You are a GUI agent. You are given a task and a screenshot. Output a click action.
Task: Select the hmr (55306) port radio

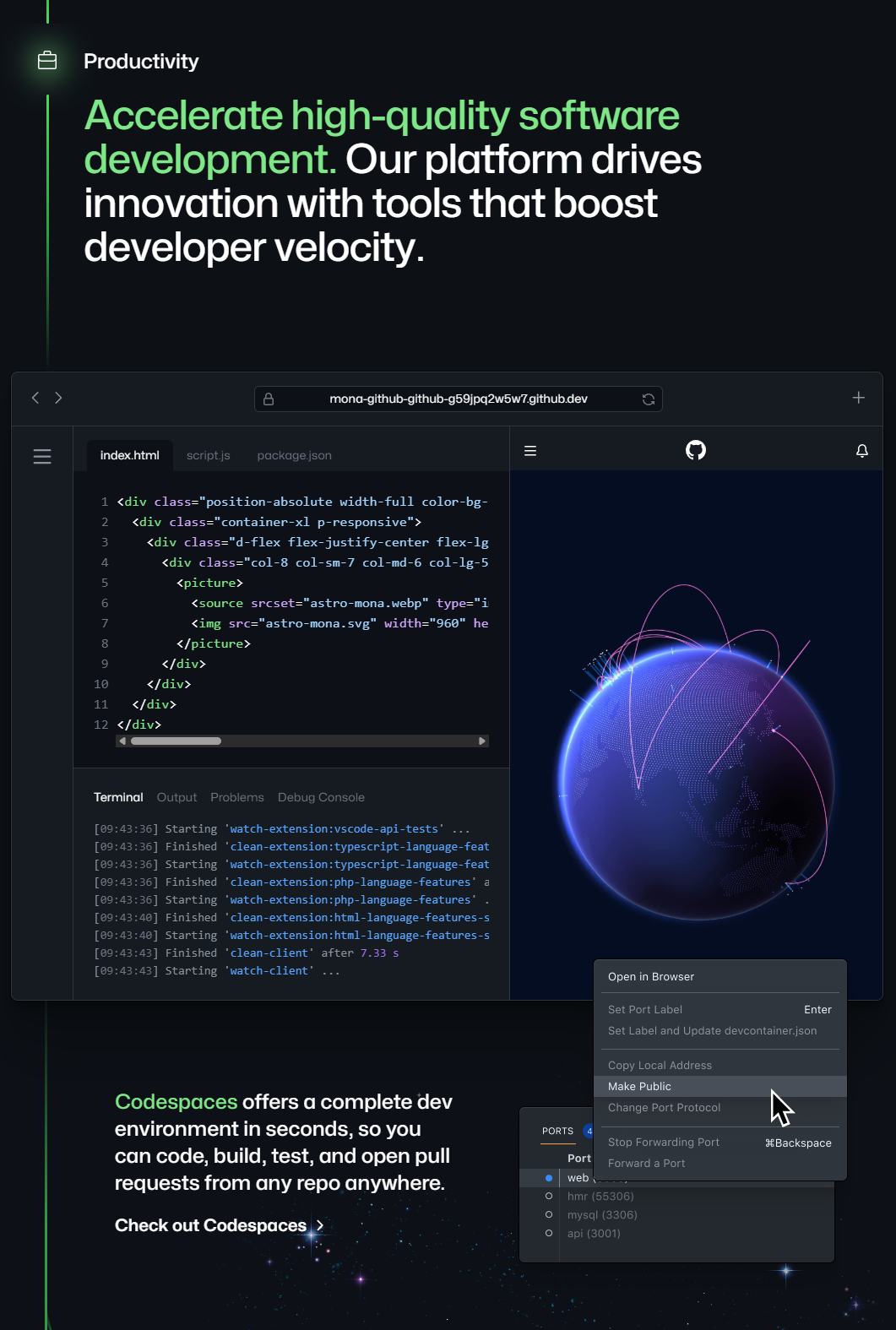point(549,1197)
